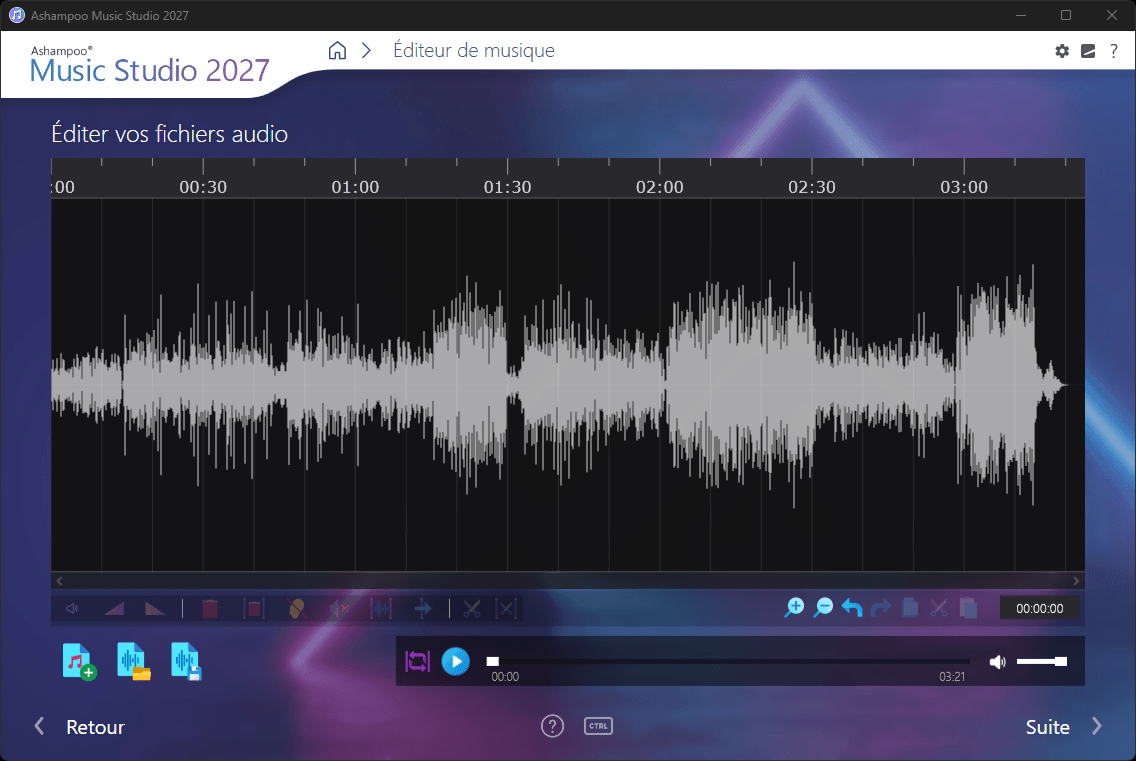This screenshot has height=761, width=1136.
Task: Undo the last edit
Action: pyautogui.click(x=852, y=608)
